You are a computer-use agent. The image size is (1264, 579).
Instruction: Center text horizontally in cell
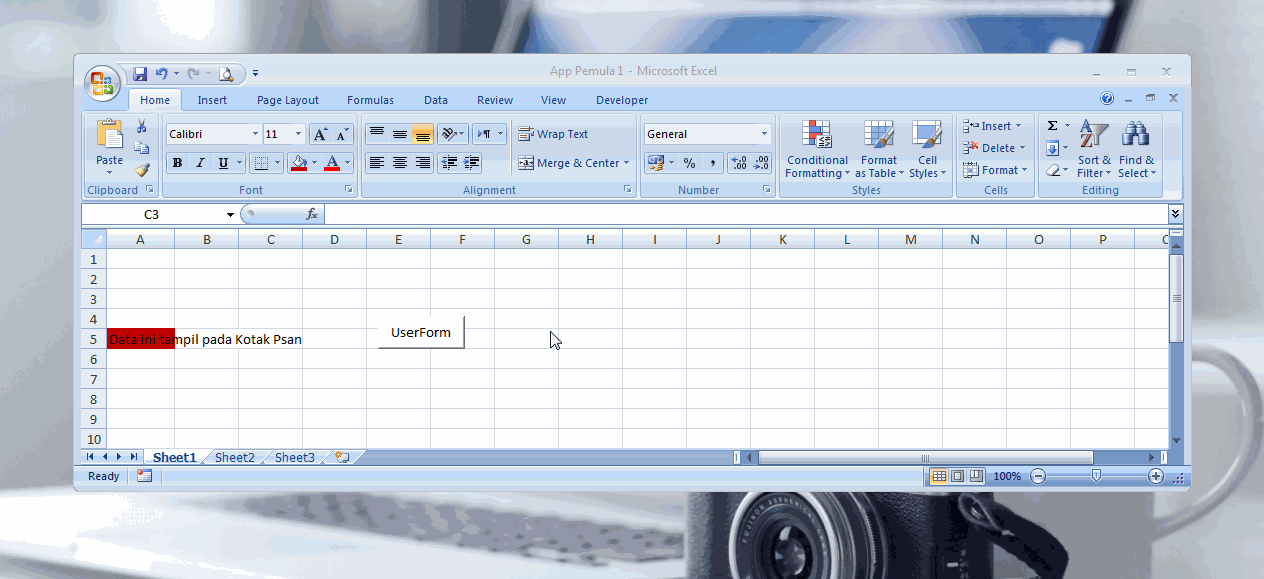click(x=400, y=163)
